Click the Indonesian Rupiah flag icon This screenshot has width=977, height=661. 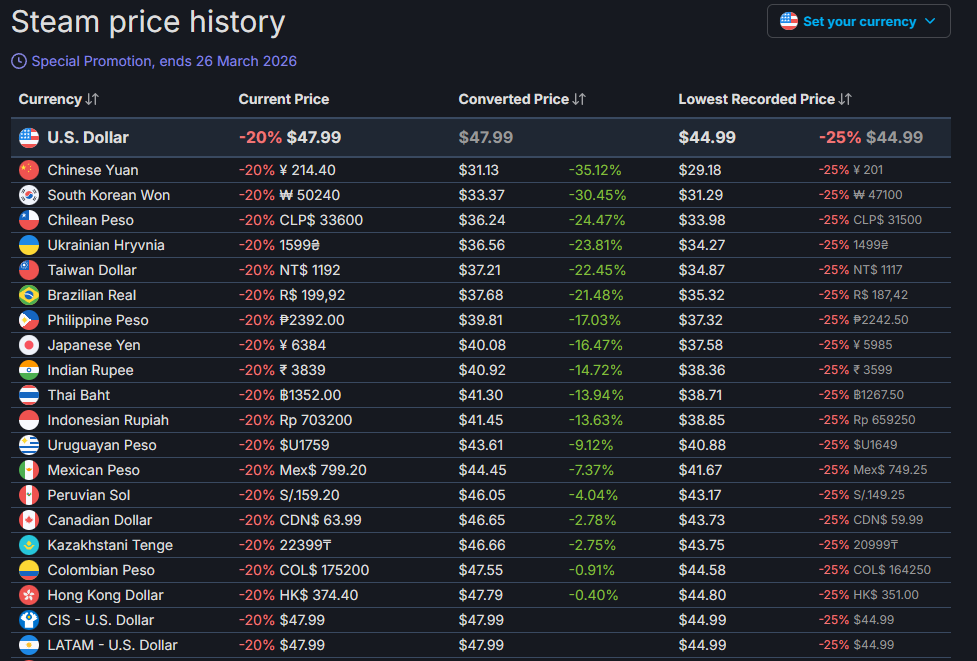(x=29, y=420)
